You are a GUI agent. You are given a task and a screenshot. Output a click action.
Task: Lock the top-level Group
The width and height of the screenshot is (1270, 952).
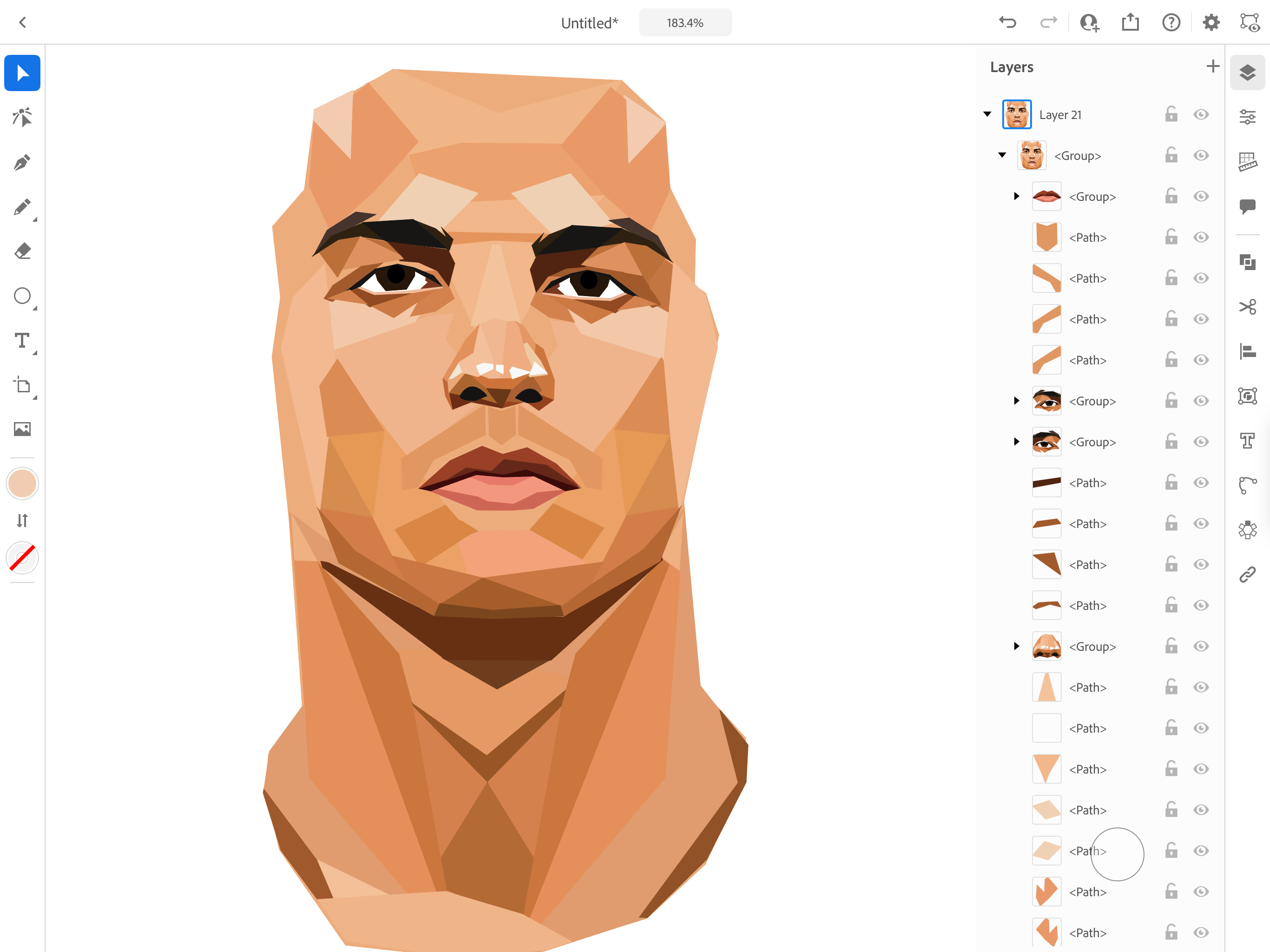[x=1171, y=154]
